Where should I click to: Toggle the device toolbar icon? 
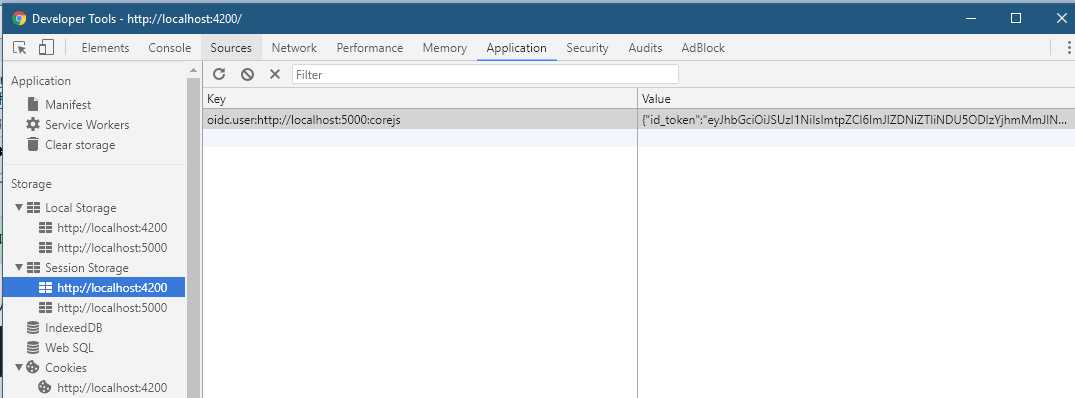(46, 48)
